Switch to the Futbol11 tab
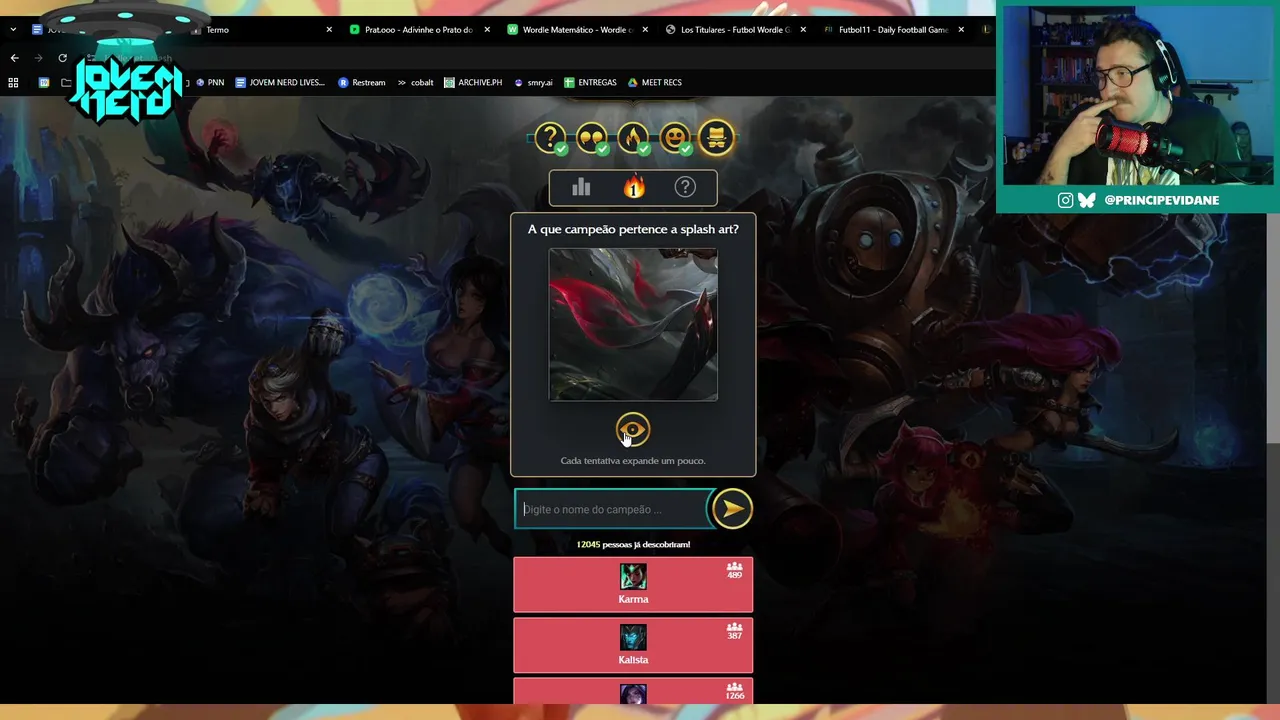1280x720 pixels. [893, 30]
